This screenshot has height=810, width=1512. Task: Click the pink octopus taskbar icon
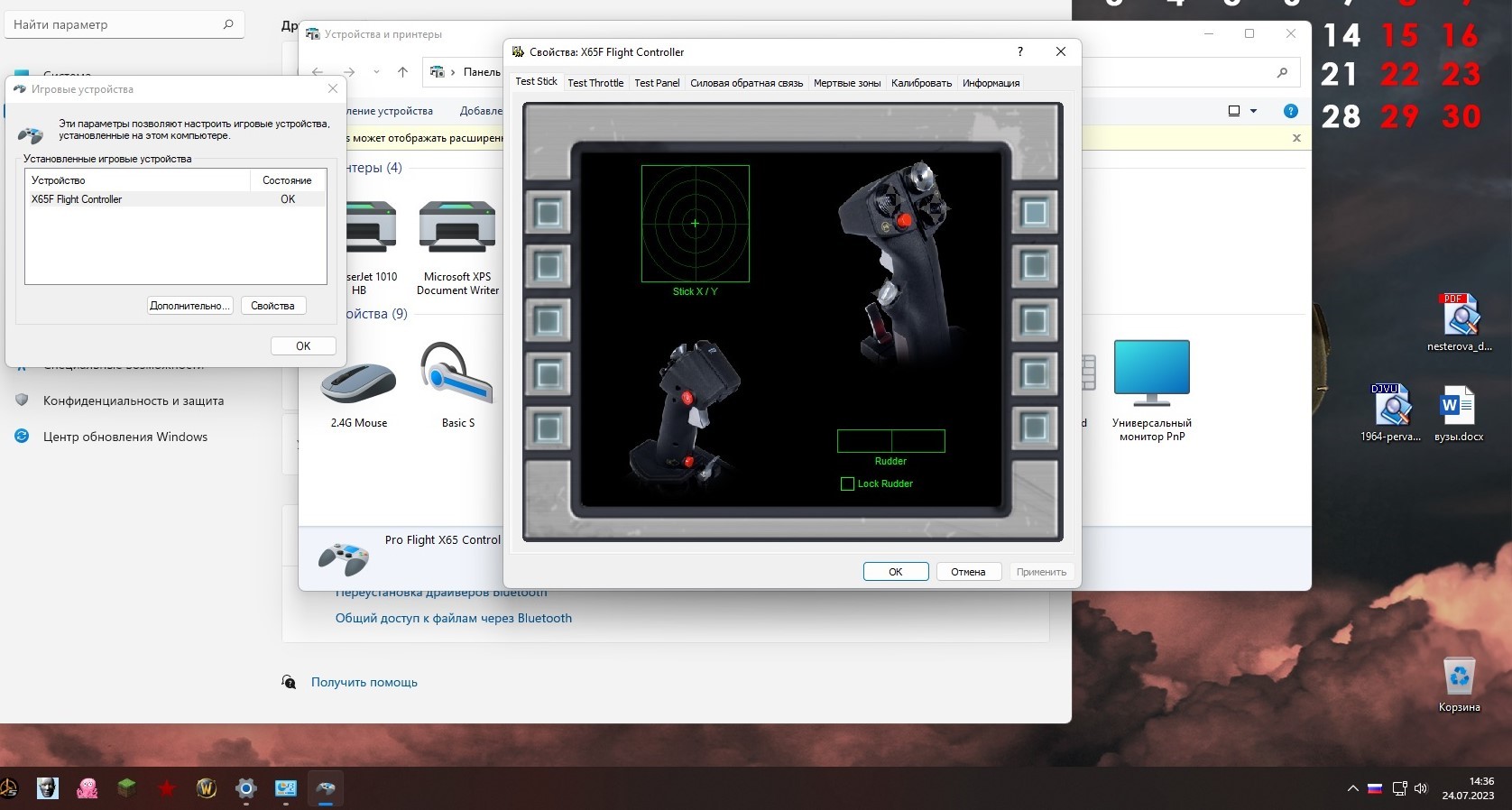[88, 788]
